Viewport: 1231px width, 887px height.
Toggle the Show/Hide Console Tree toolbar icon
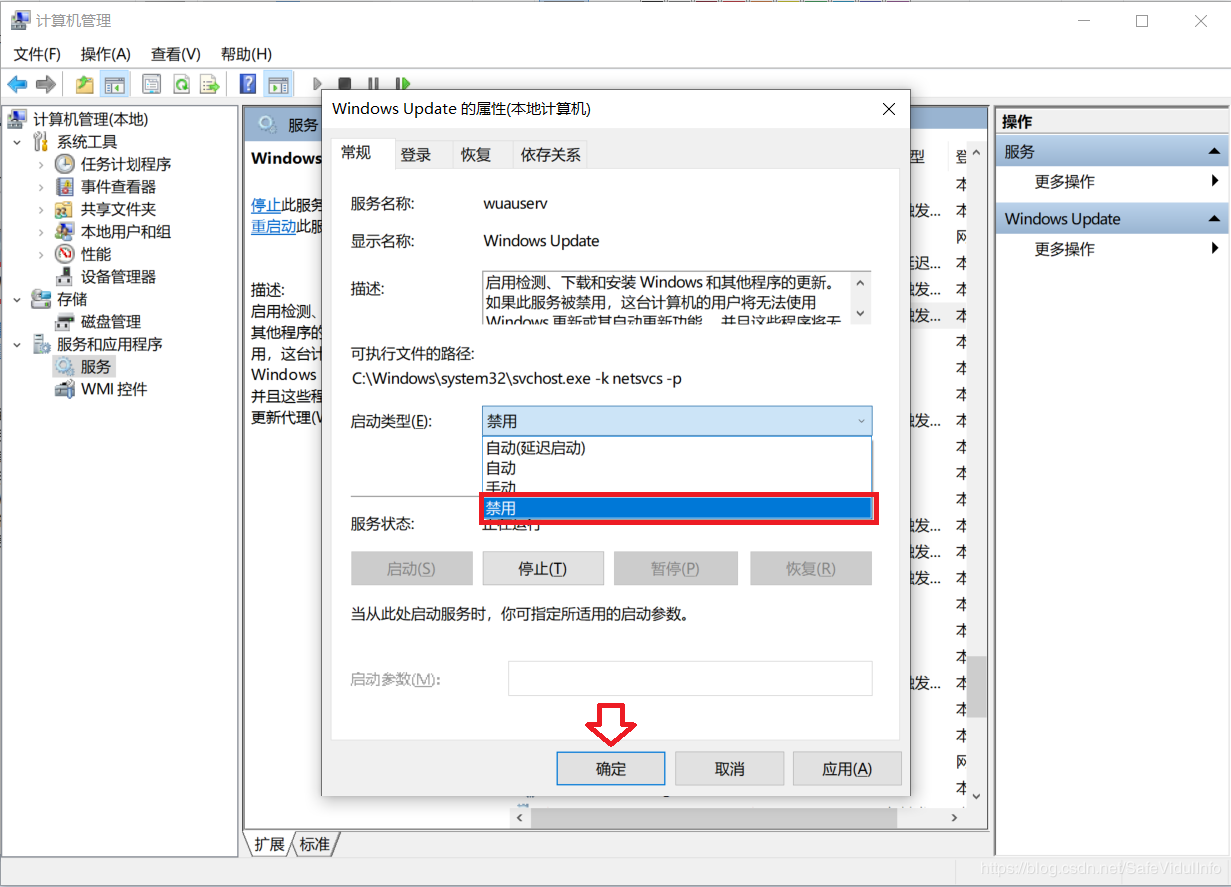coord(115,84)
